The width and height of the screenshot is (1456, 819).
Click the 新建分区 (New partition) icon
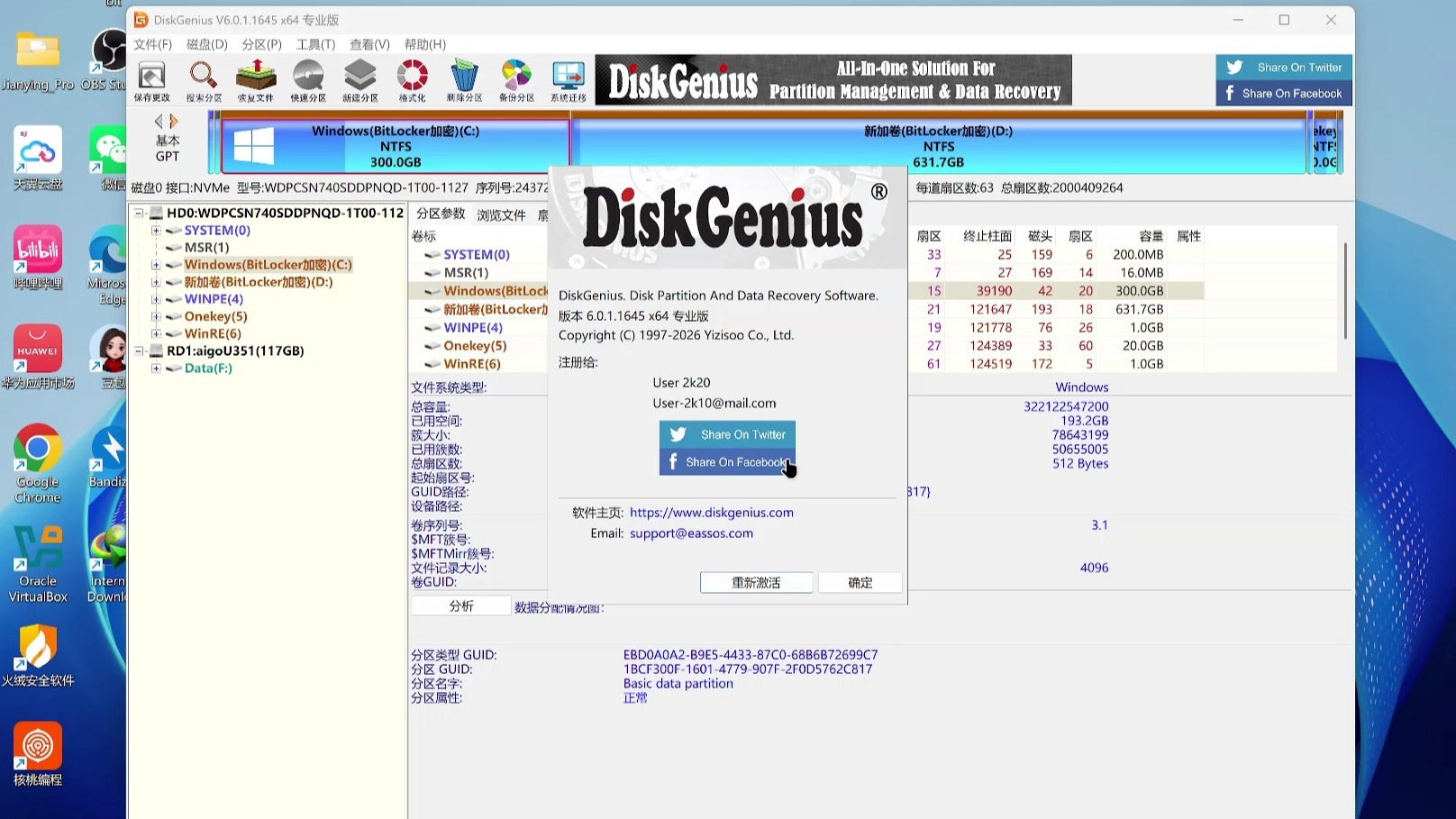point(360,81)
